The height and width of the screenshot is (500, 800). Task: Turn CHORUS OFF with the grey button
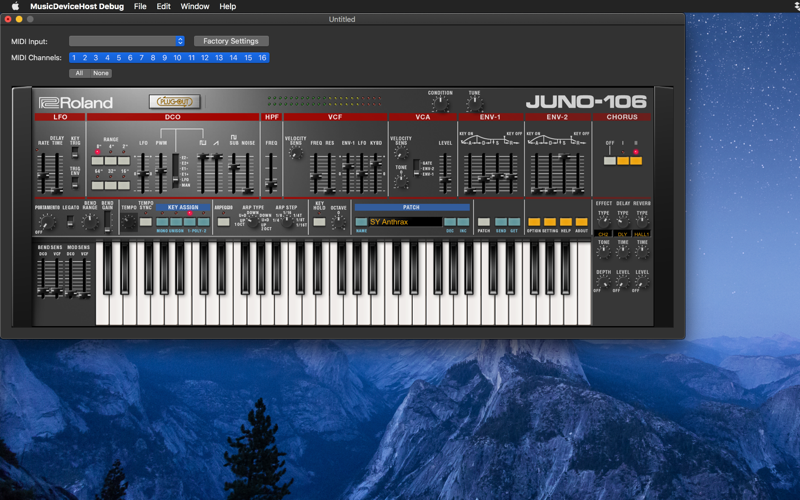click(610, 161)
